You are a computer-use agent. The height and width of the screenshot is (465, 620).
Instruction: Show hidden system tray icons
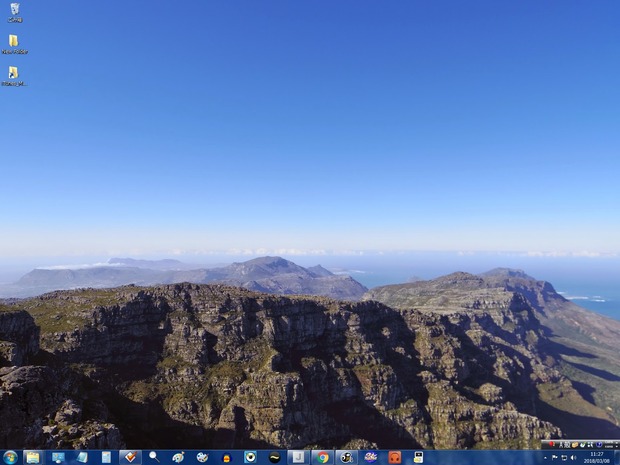pos(546,458)
